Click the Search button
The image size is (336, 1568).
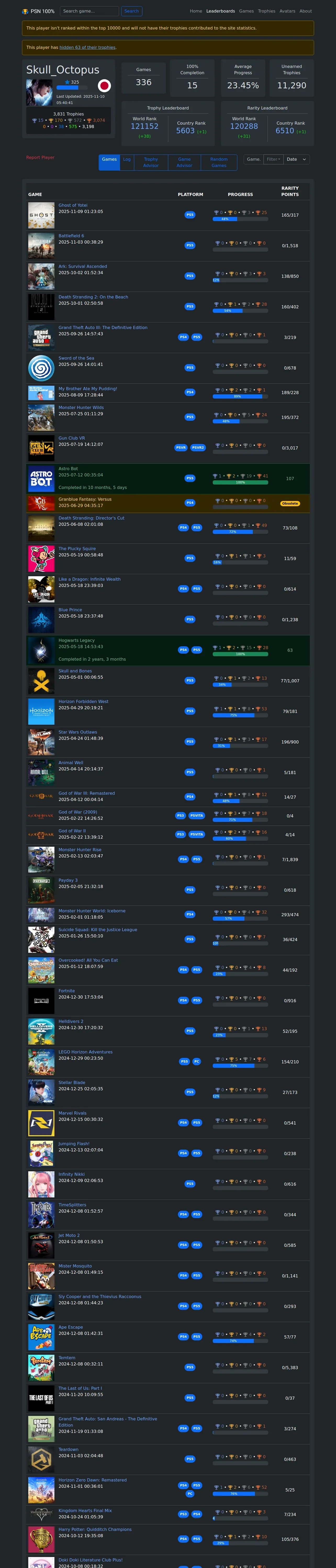pyautogui.click(x=131, y=11)
